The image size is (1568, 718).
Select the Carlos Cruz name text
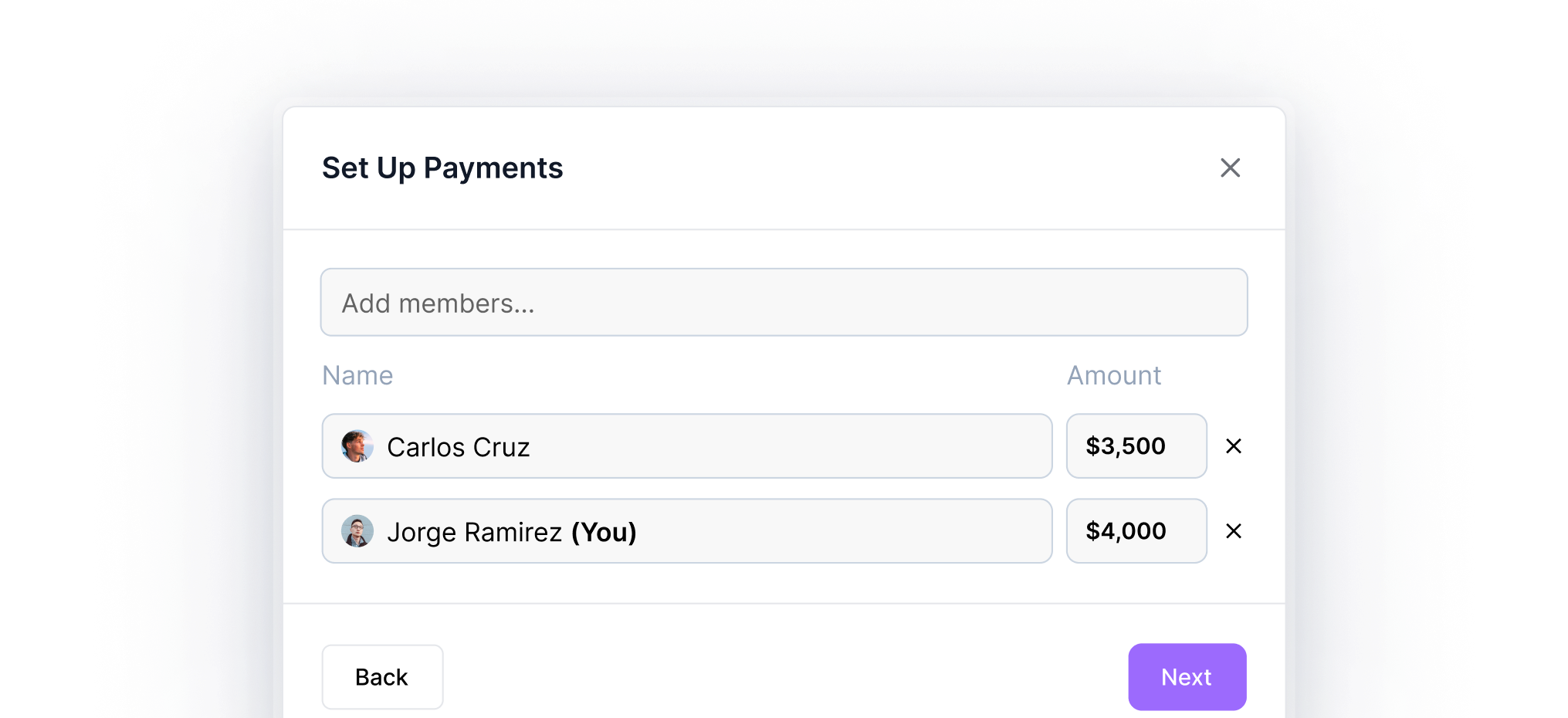(x=458, y=447)
